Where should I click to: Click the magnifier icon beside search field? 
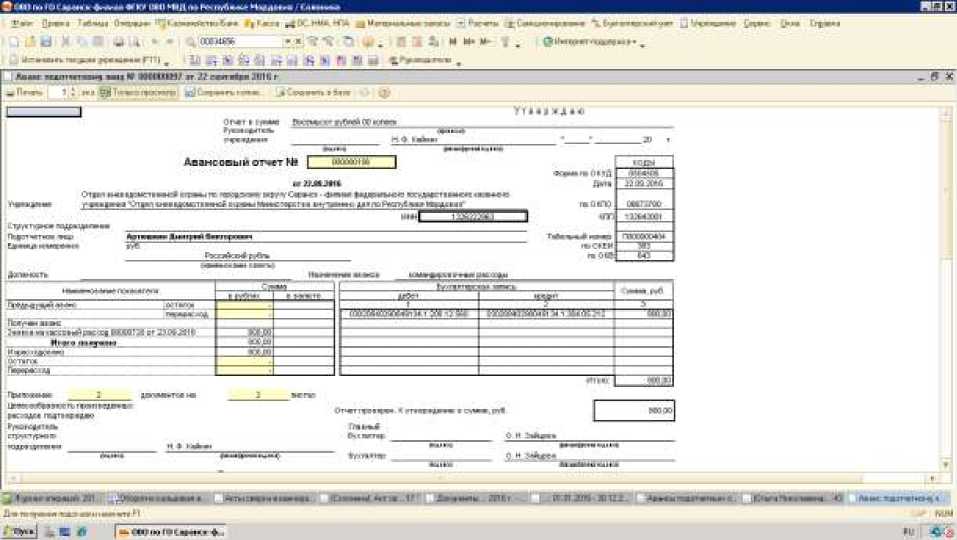pos(190,42)
